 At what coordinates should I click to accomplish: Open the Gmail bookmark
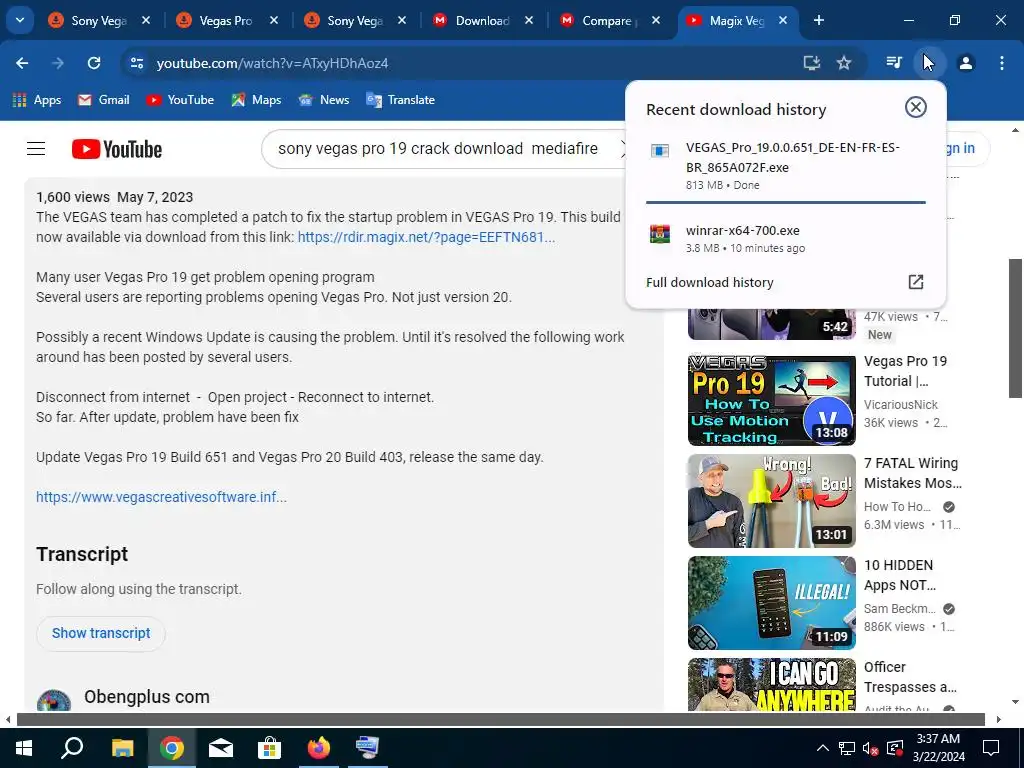coord(104,100)
